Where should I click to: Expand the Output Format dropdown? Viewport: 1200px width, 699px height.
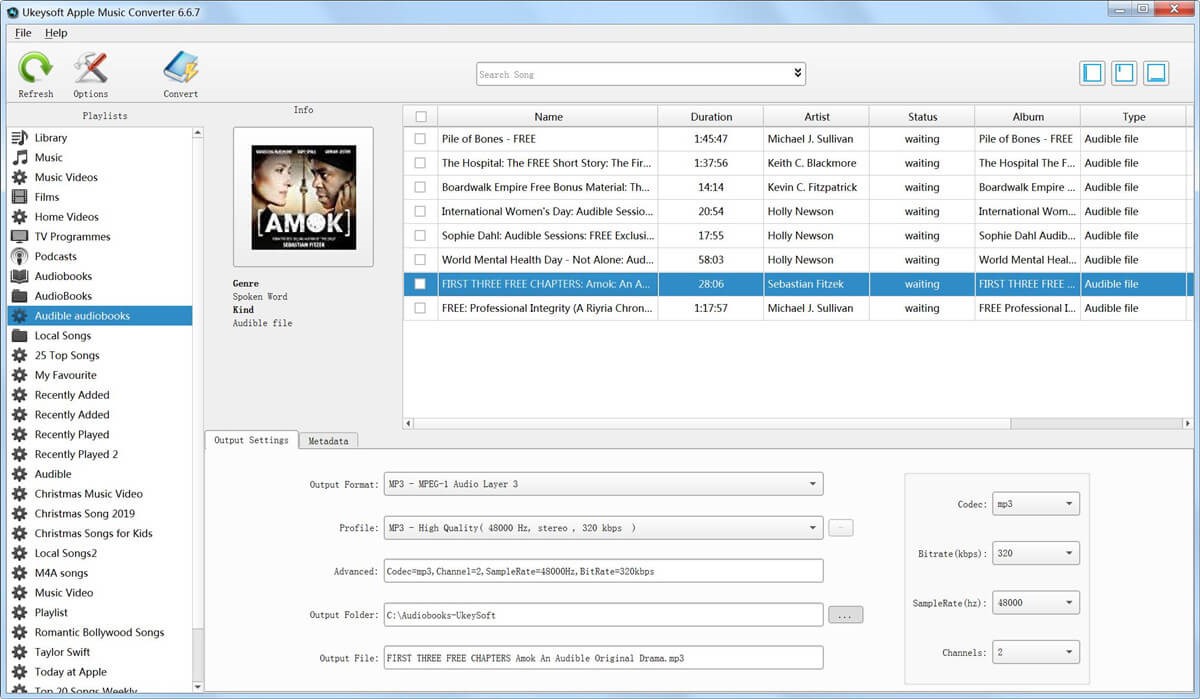pos(812,484)
